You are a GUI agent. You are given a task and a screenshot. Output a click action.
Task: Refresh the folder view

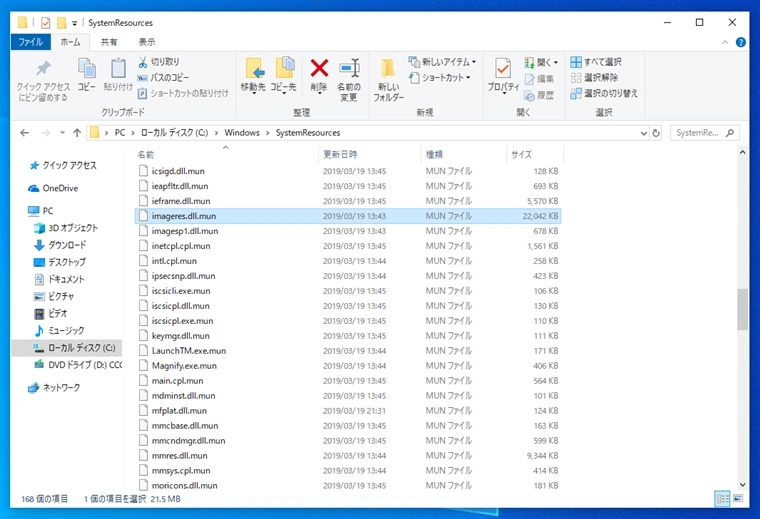pyautogui.click(x=656, y=133)
